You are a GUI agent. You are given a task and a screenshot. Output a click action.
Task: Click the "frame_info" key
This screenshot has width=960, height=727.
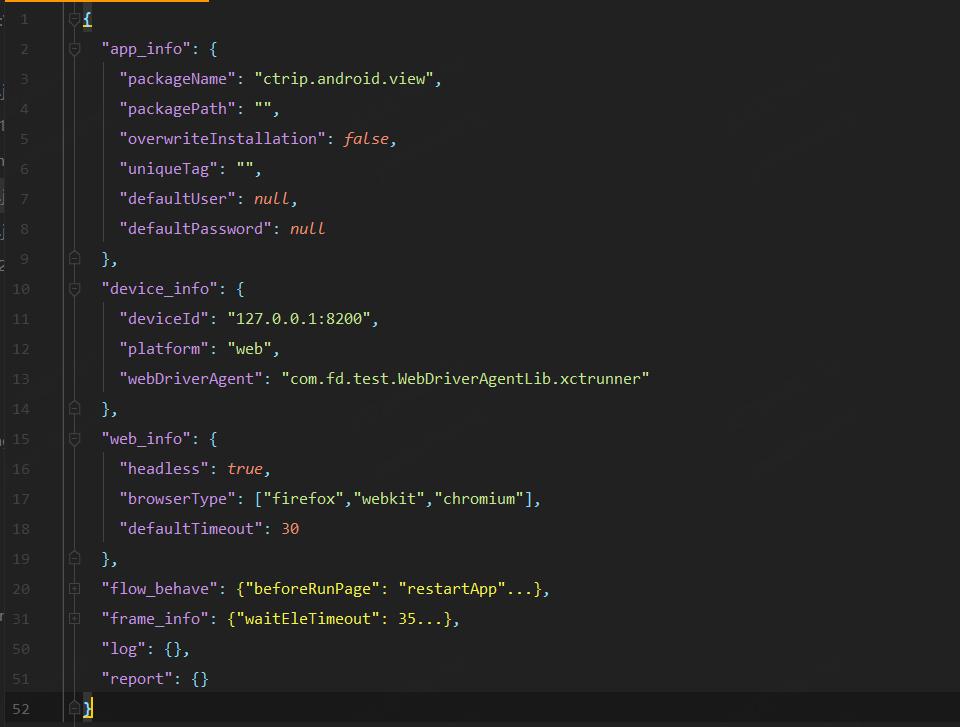155,619
